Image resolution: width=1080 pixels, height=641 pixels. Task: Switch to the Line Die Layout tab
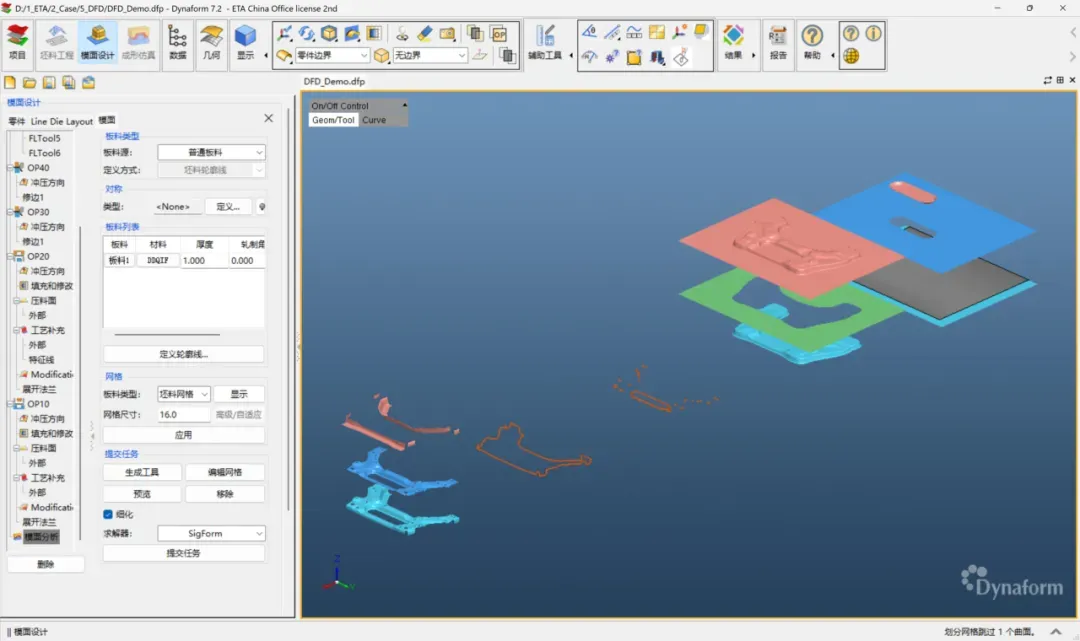coord(62,121)
